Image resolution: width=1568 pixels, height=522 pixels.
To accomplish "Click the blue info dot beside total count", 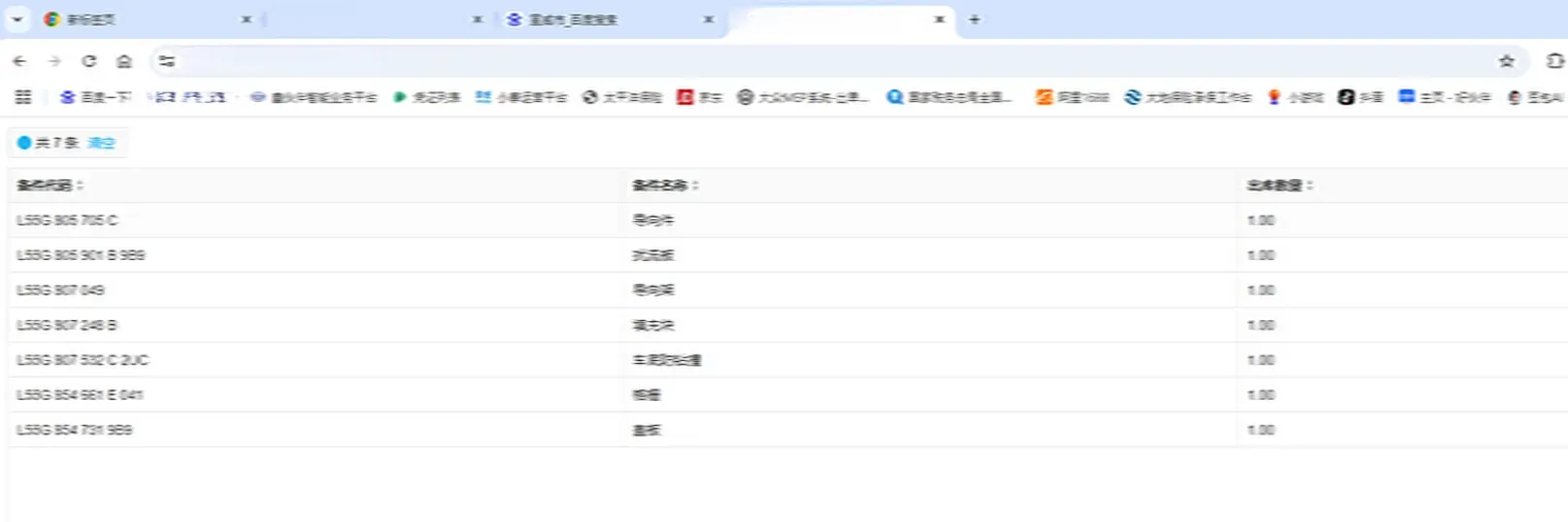I will click(24, 143).
